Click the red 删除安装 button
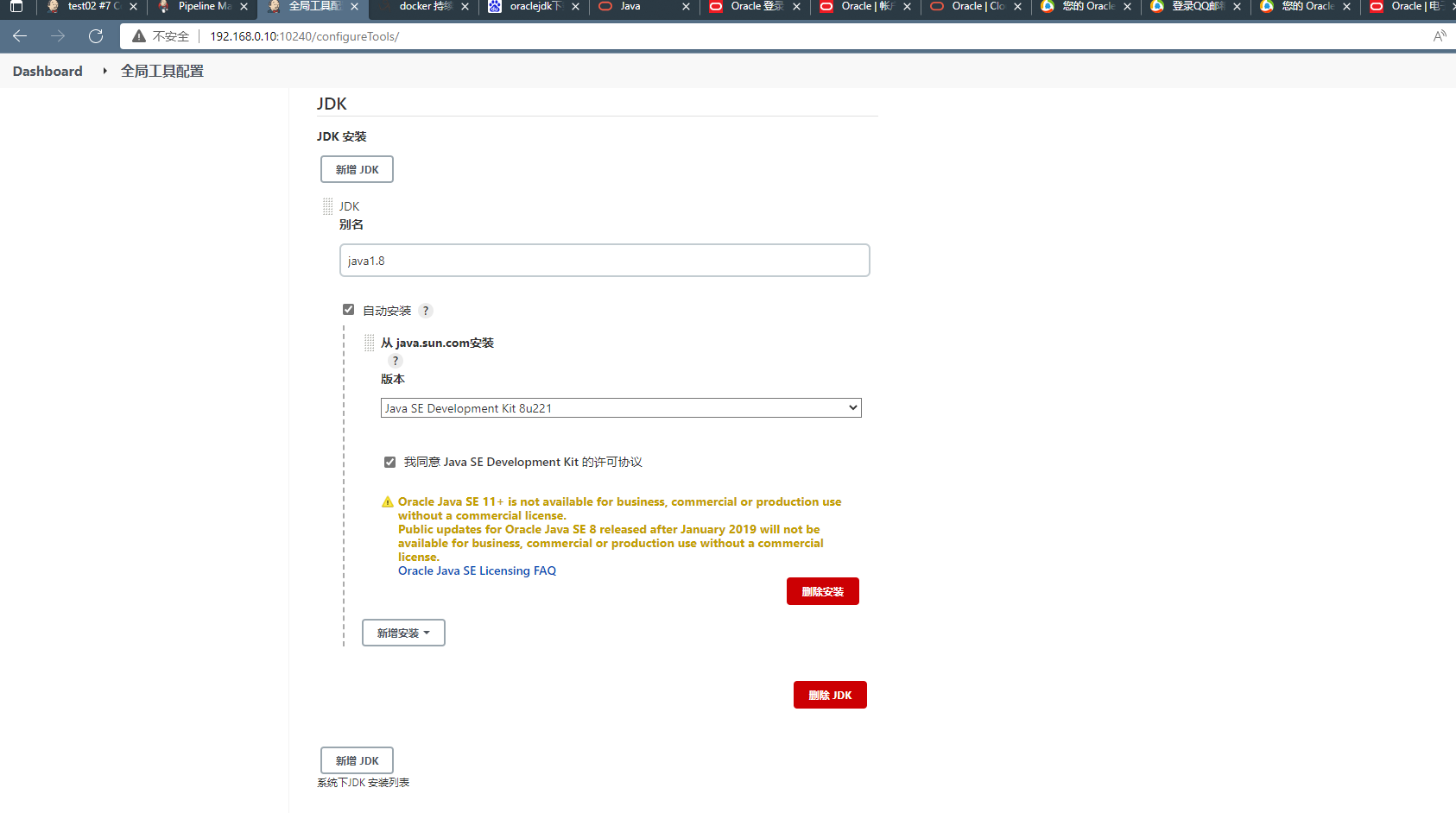The width and height of the screenshot is (1456, 813). (x=823, y=591)
